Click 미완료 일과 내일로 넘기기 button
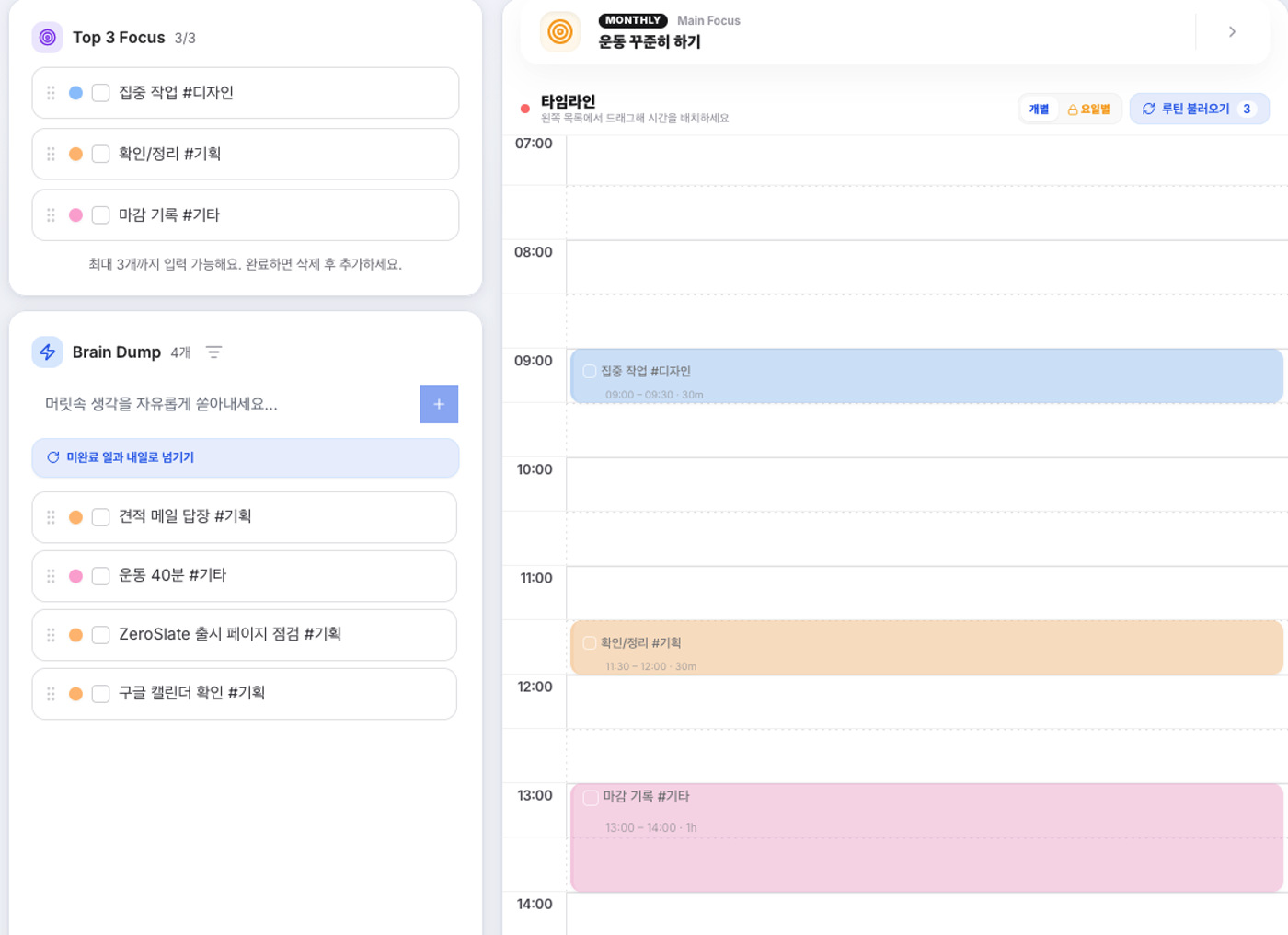This screenshot has width=1288, height=935. [246, 457]
